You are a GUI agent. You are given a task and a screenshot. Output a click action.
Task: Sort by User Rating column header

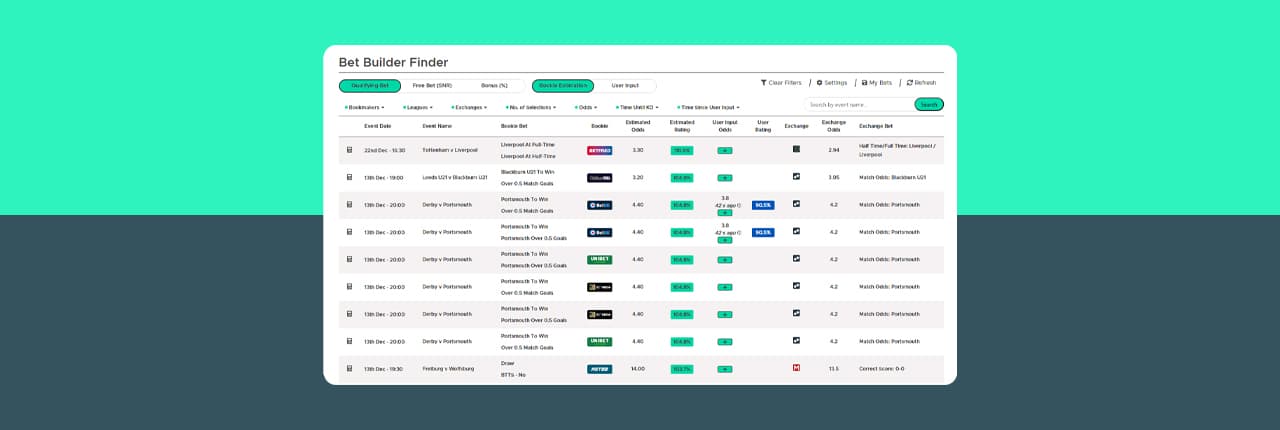[763, 125]
